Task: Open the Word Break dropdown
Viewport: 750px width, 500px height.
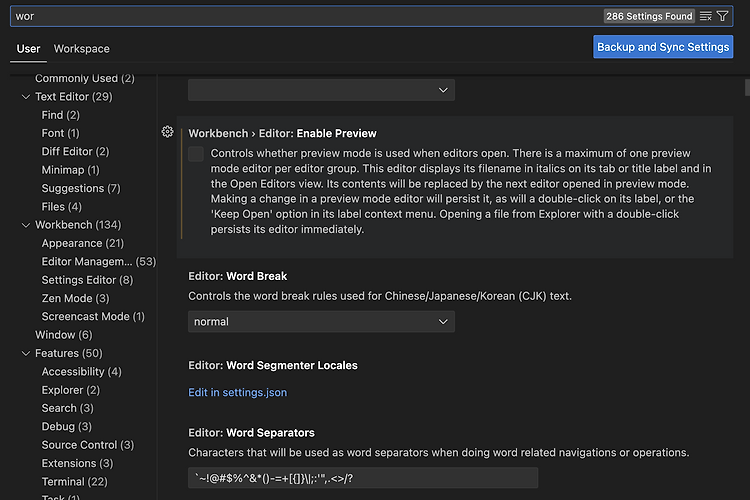Action: pos(321,322)
